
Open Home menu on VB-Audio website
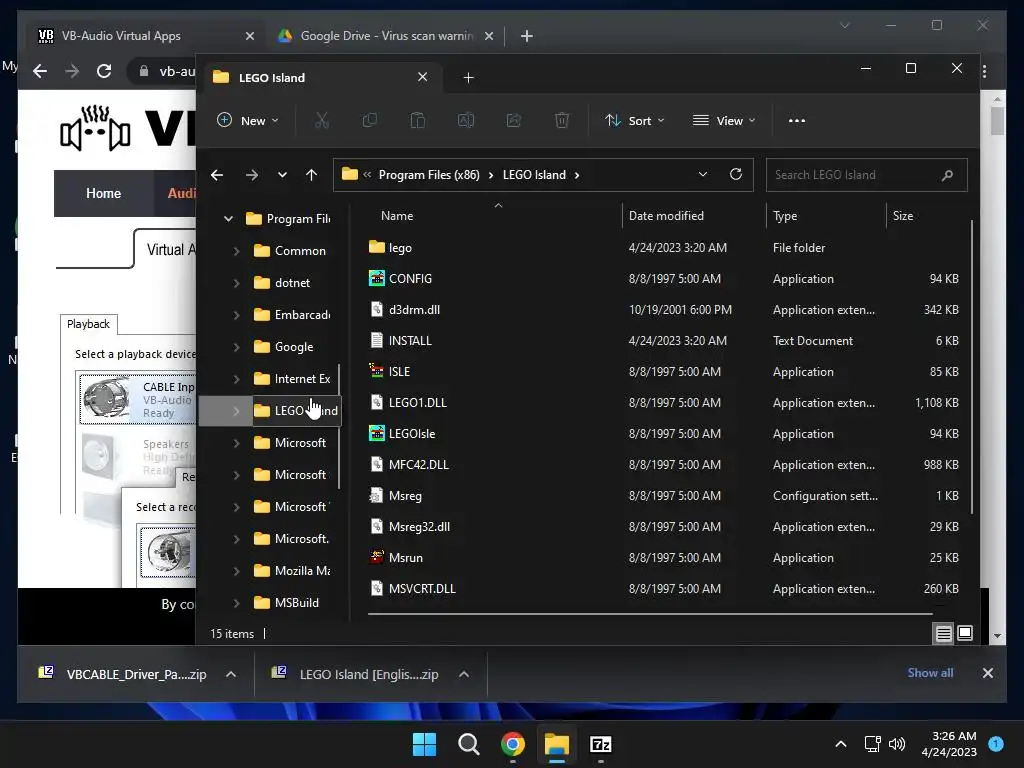click(x=103, y=193)
